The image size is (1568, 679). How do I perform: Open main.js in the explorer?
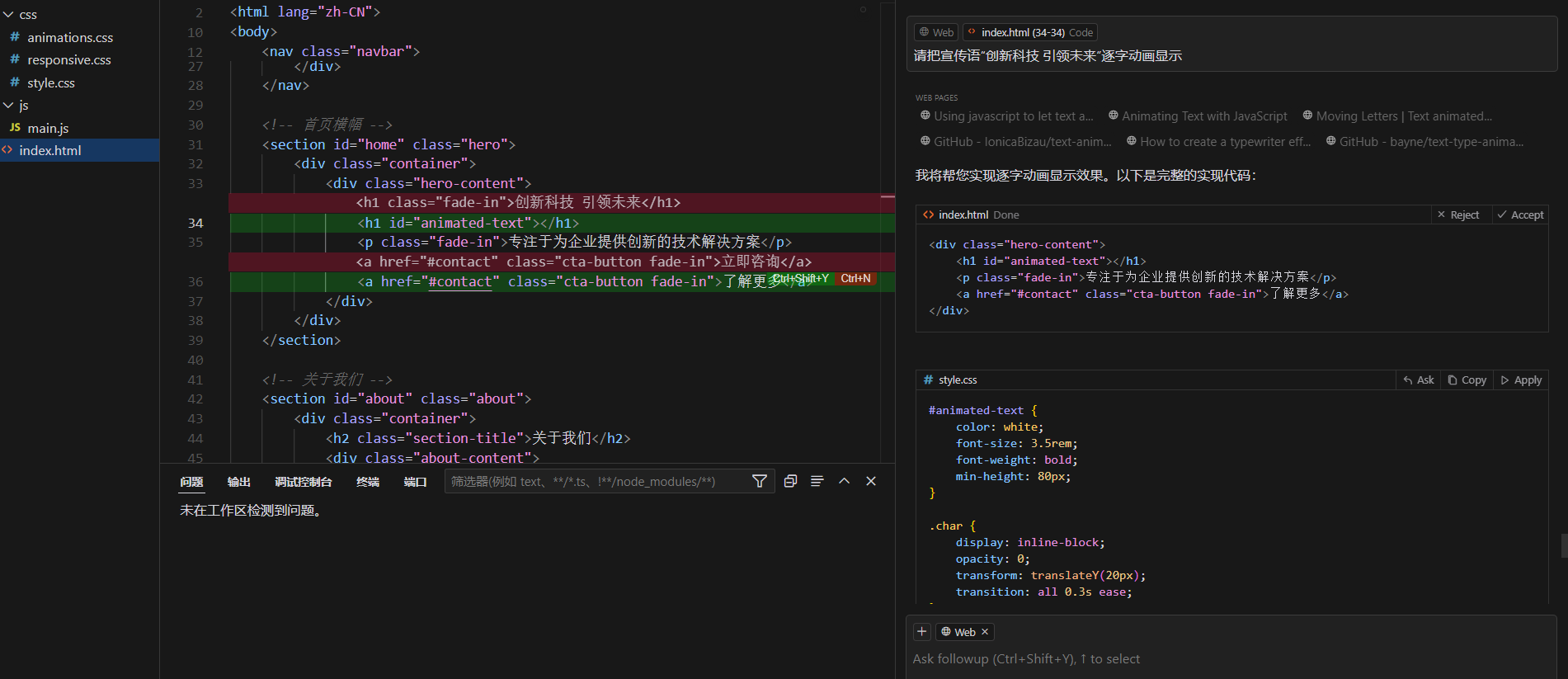pos(48,128)
